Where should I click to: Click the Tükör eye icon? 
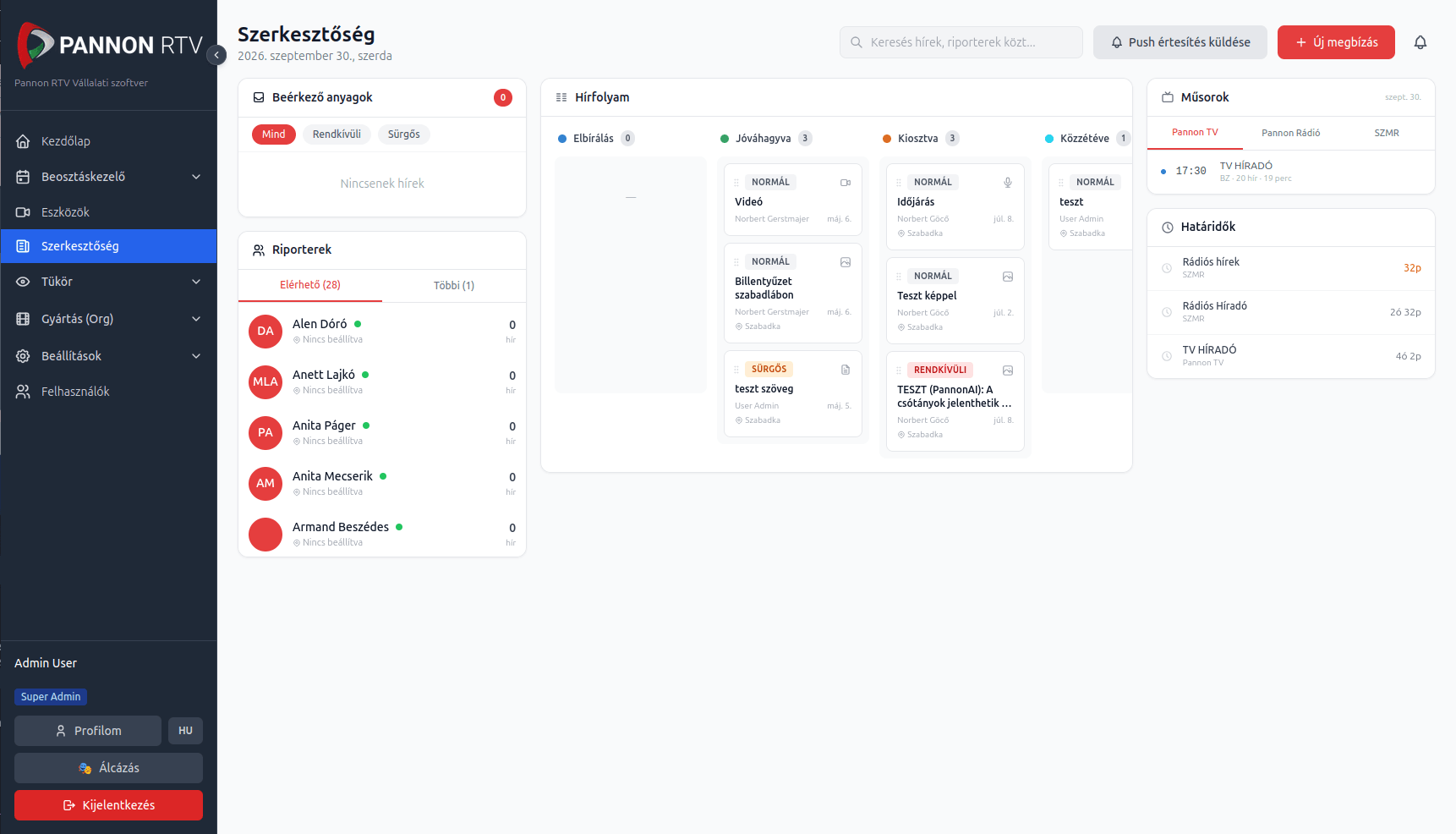coord(23,282)
